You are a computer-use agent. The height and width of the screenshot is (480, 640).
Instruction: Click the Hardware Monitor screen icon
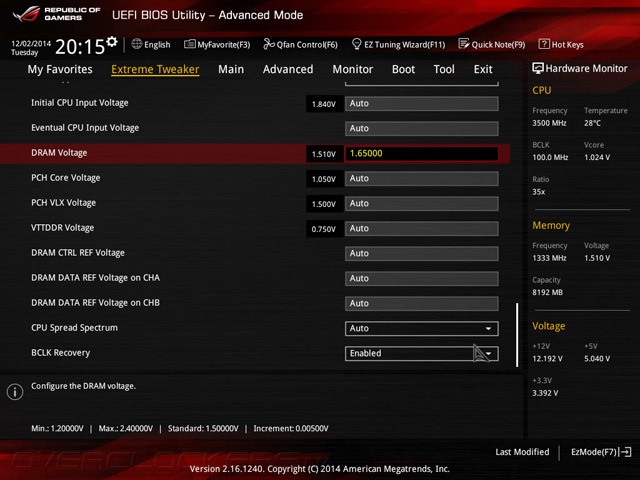pos(538,68)
